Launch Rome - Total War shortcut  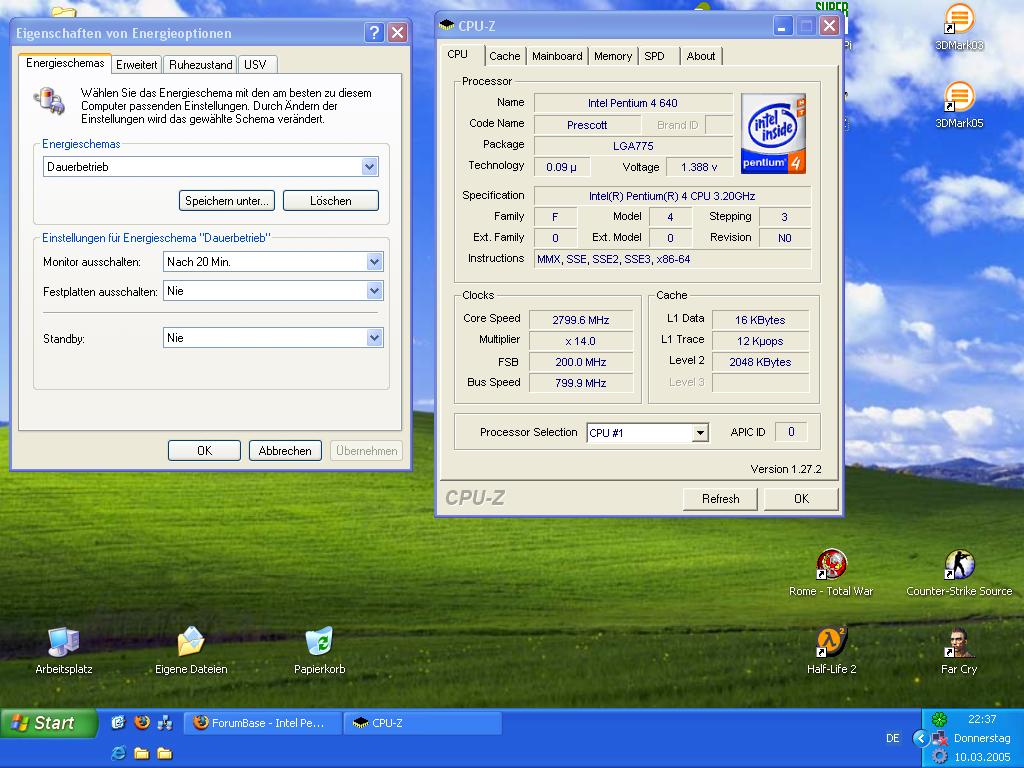pos(831,573)
